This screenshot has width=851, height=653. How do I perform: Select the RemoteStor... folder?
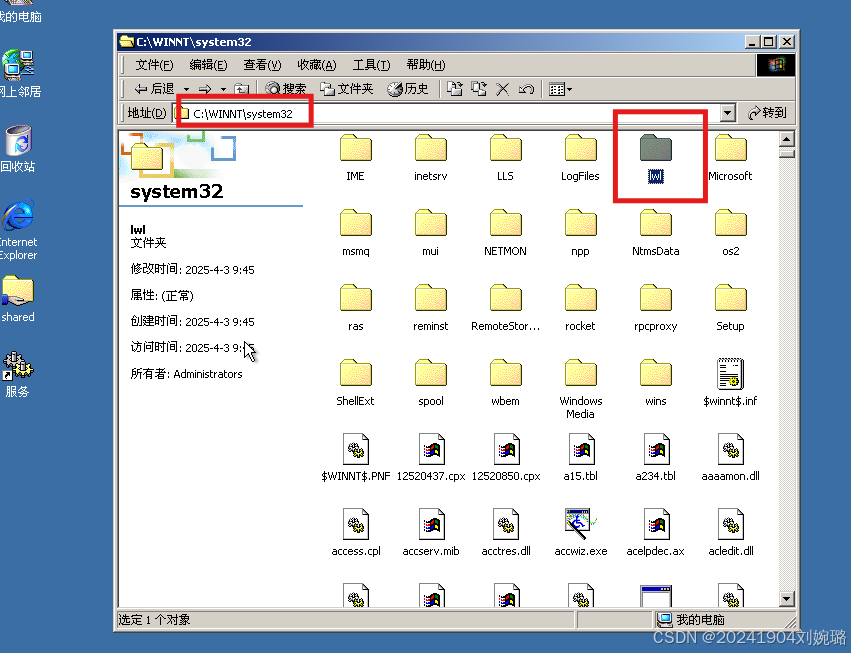click(505, 307)
